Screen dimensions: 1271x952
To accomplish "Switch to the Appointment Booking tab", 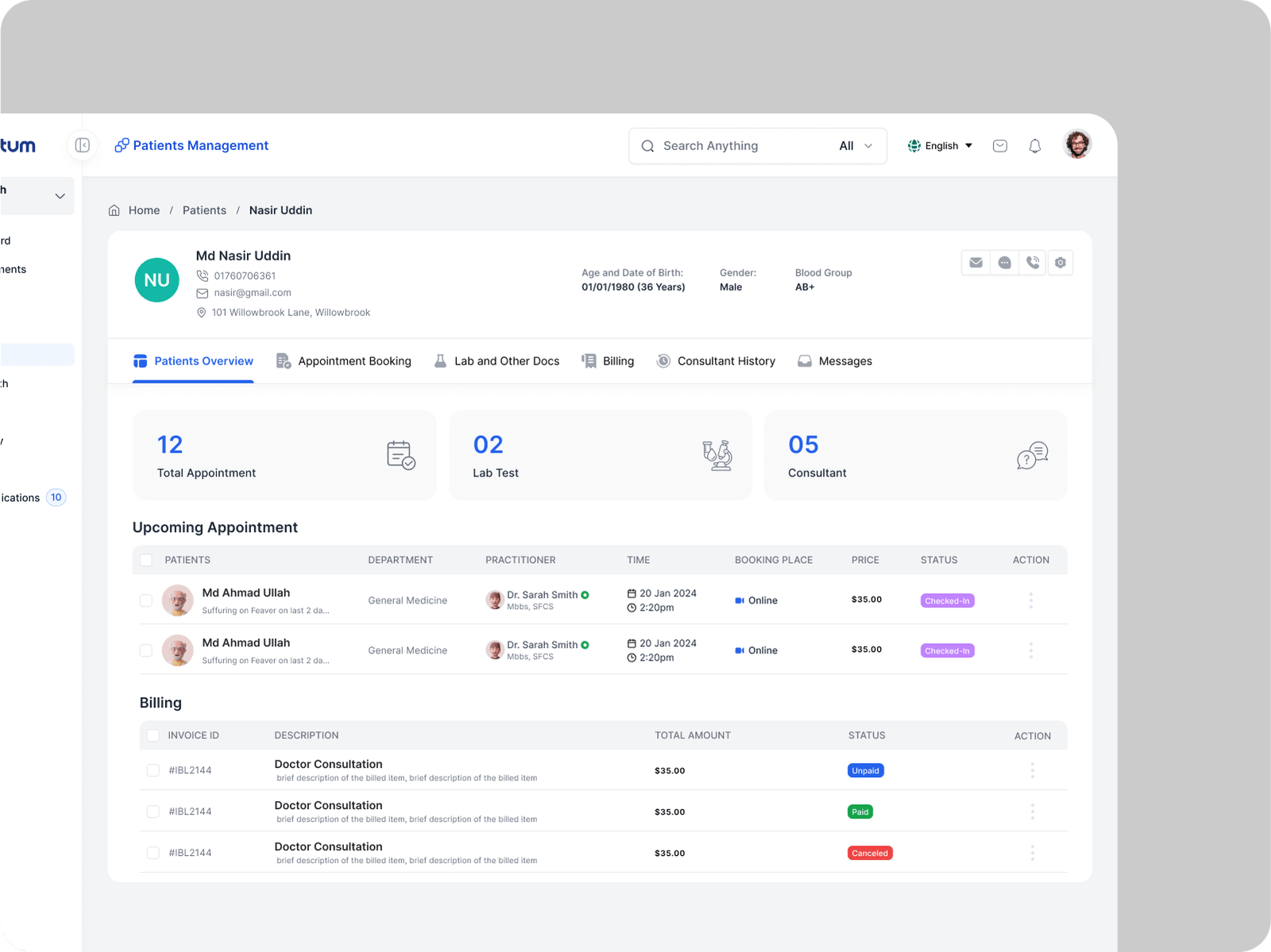I will coord(344,361).
